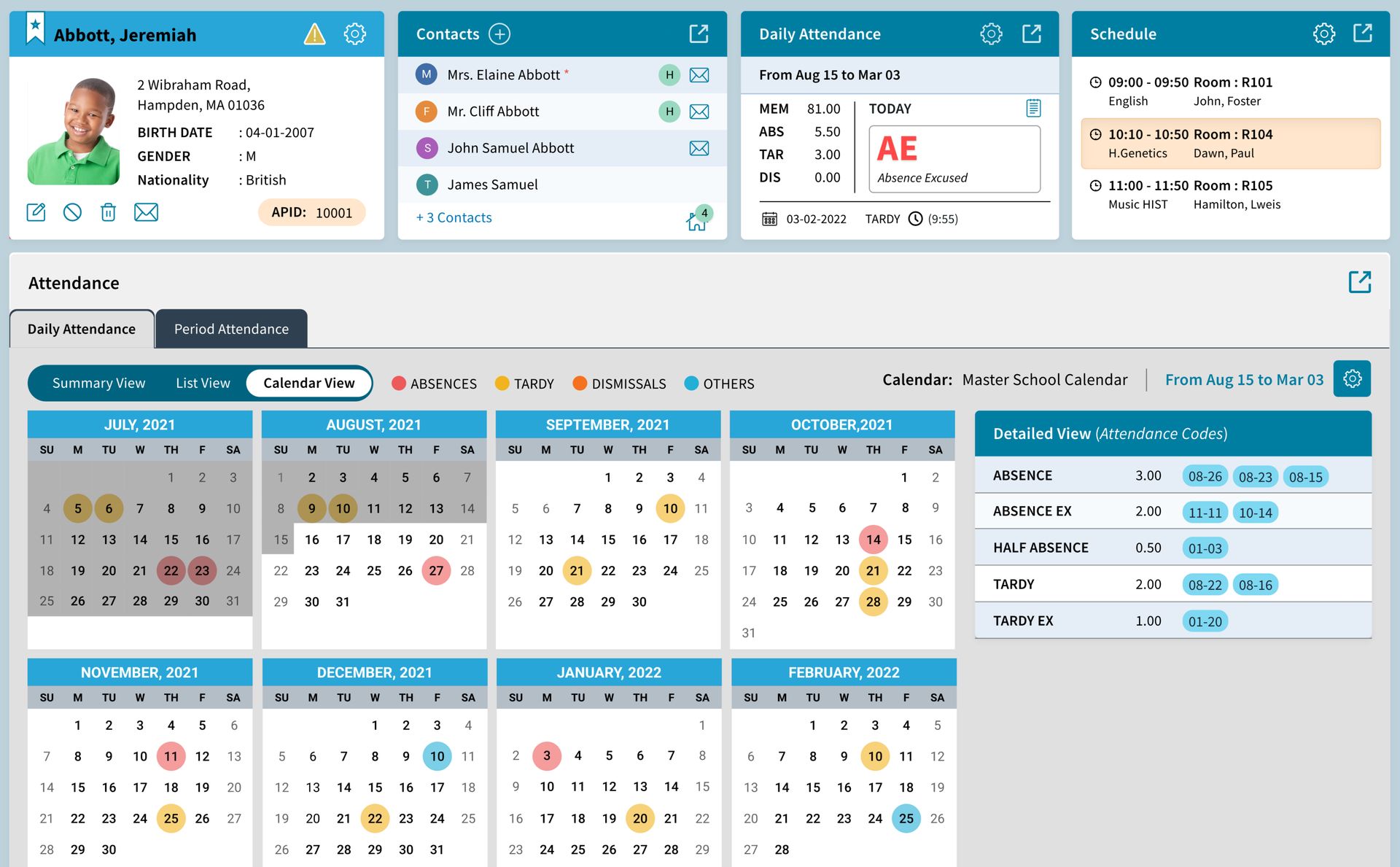
Task: Send an email via the envelope icon under APID
Action: point(146,212)
